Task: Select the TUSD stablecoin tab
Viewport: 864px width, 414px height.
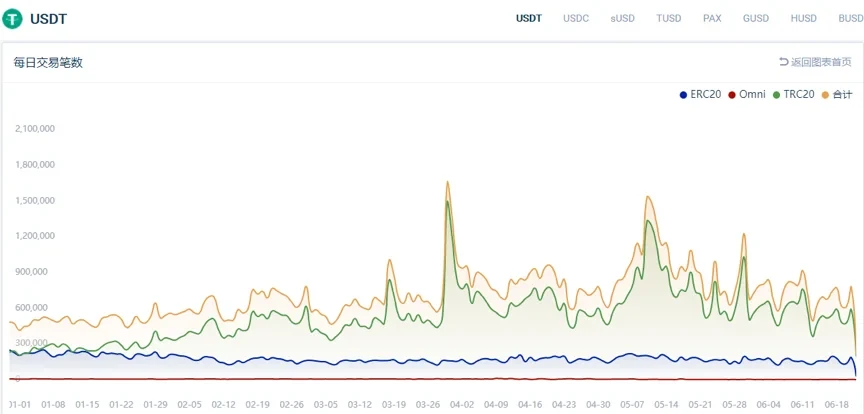Action: (x=668, y=19)
